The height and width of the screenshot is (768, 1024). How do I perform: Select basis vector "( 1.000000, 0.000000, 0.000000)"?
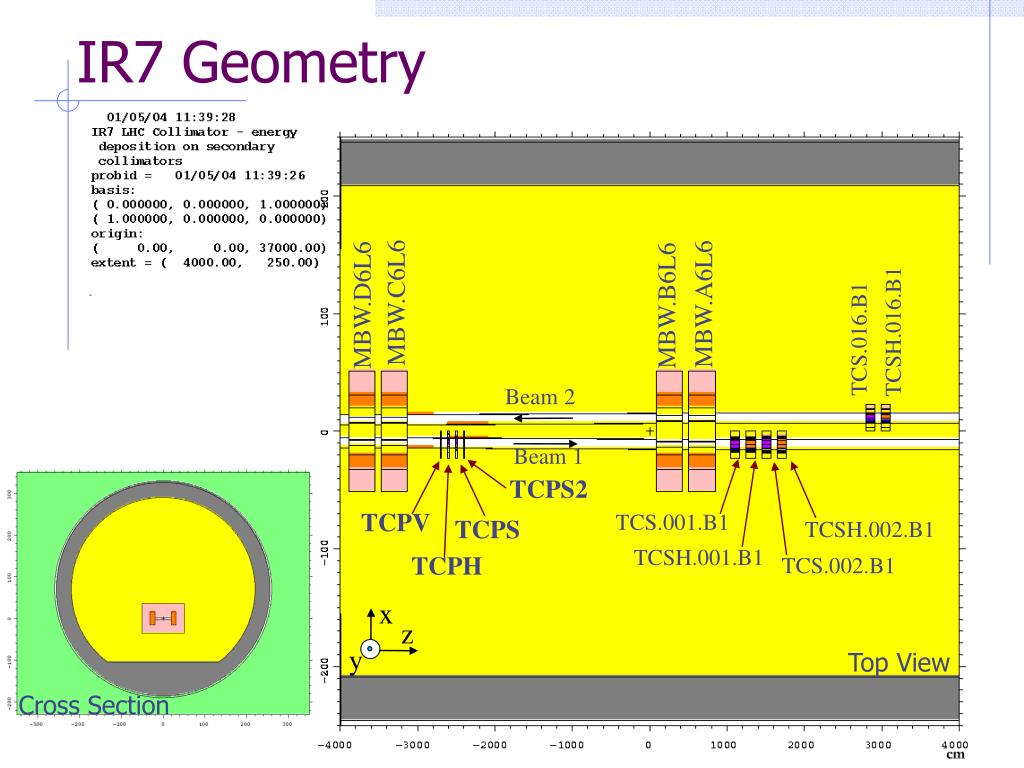coord(209,219)
